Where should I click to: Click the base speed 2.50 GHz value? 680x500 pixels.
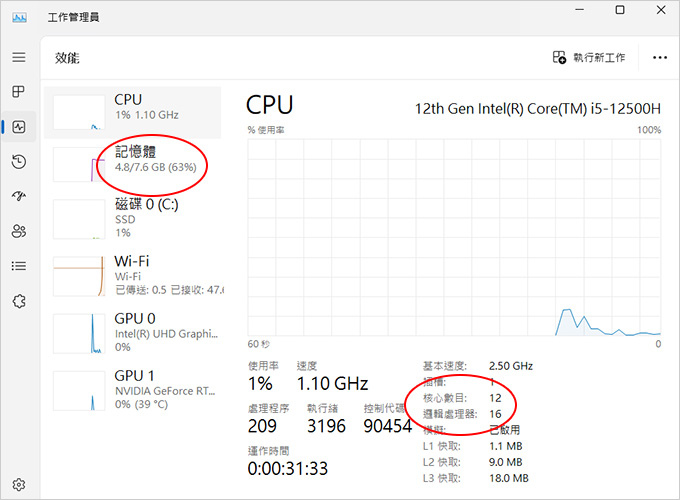tap(510, 366)
